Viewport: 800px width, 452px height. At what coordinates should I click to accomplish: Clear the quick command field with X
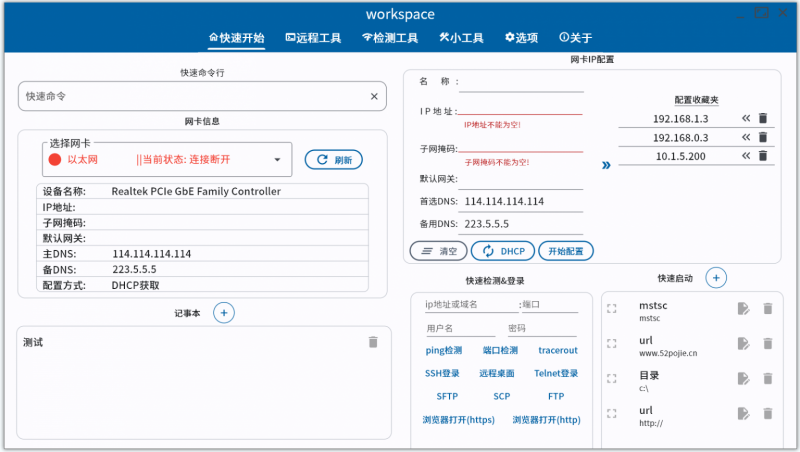pyautogui.click(x=374, y=96)
